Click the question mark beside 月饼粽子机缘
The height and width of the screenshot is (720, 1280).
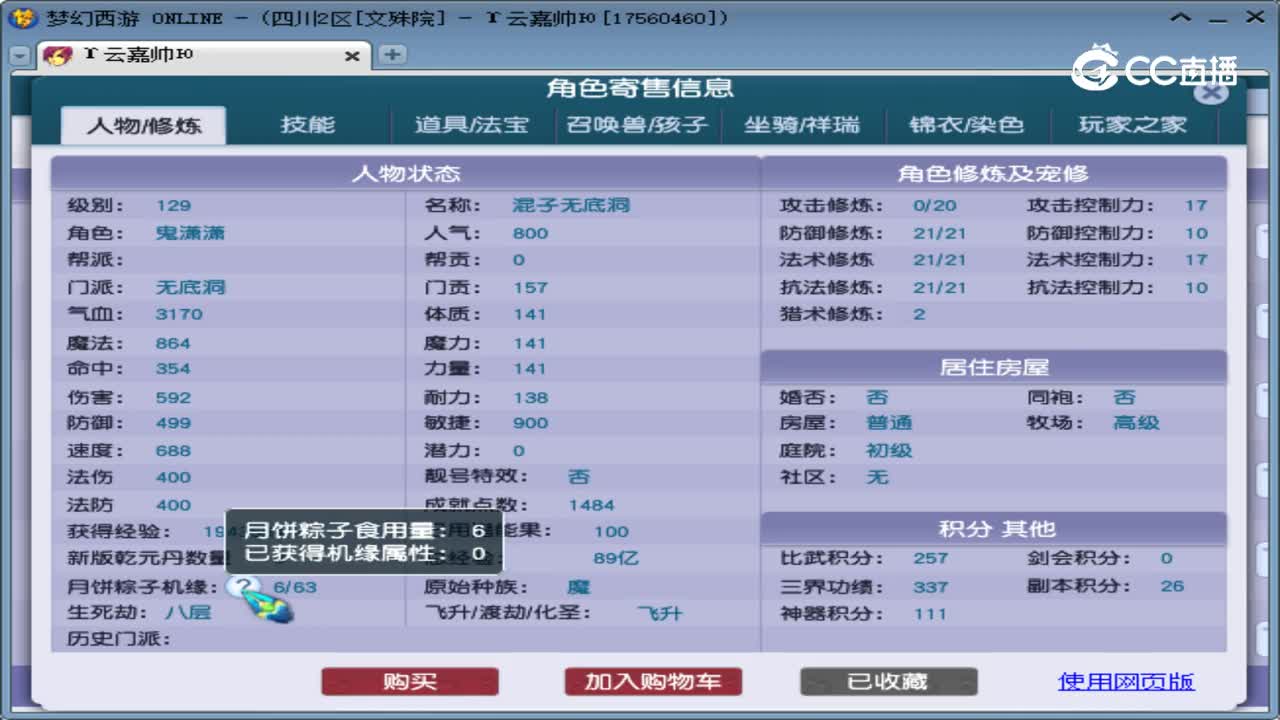[x=241, y=587]
